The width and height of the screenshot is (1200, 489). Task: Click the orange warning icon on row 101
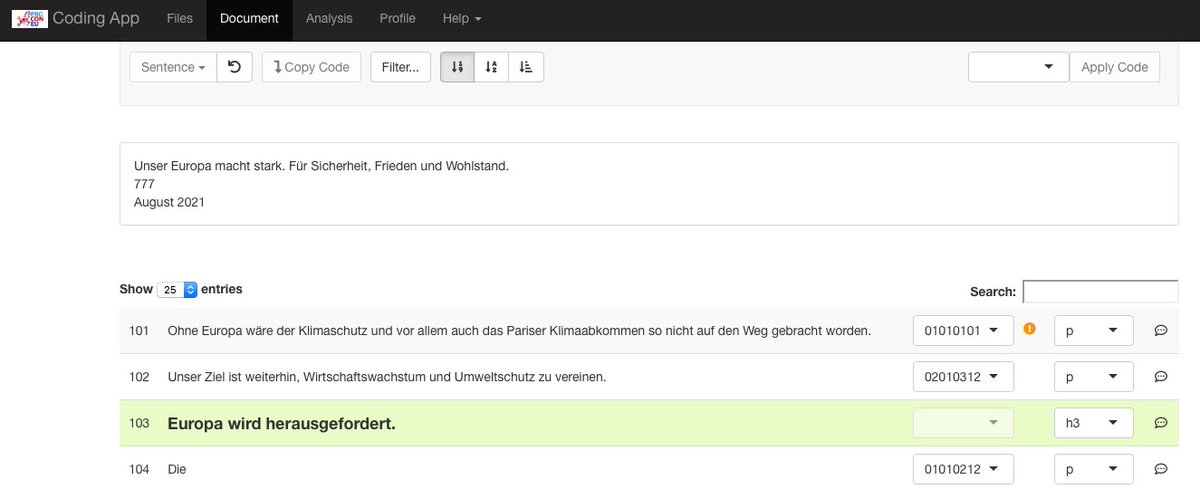point(1030,328)
